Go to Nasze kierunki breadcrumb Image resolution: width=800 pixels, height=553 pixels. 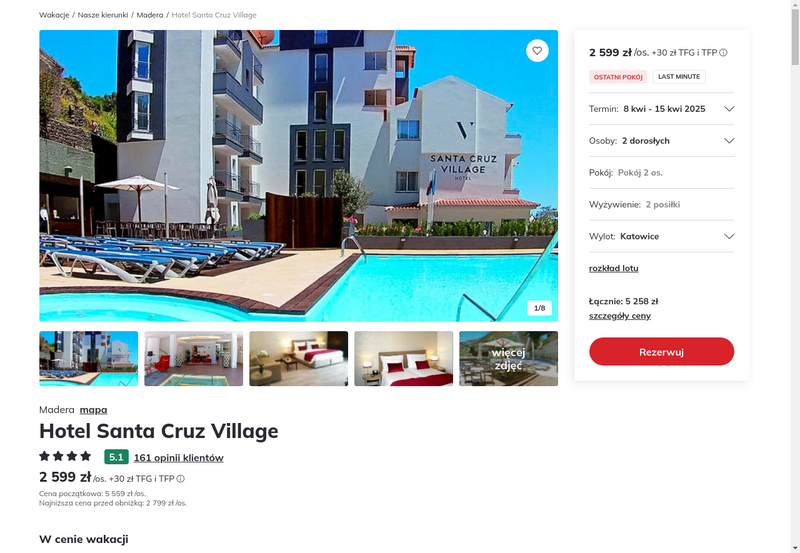103,15
